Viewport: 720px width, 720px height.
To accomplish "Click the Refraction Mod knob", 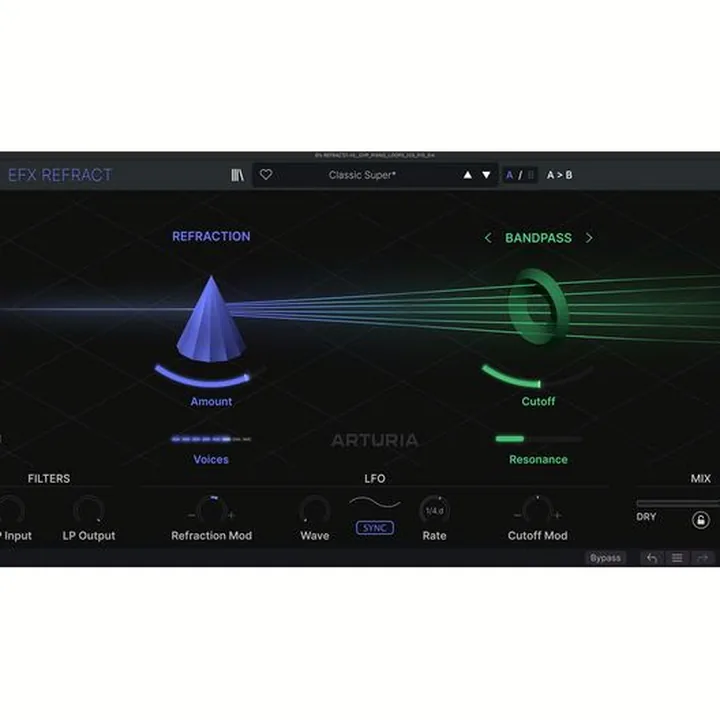I will point(212,511).
